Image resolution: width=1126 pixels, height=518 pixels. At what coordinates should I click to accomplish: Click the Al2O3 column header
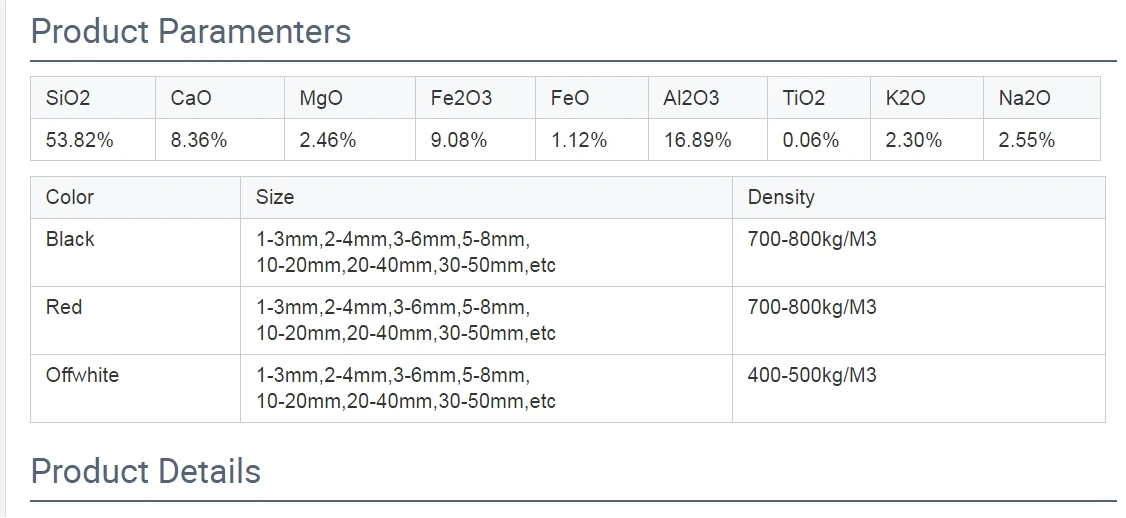[708, 98]
